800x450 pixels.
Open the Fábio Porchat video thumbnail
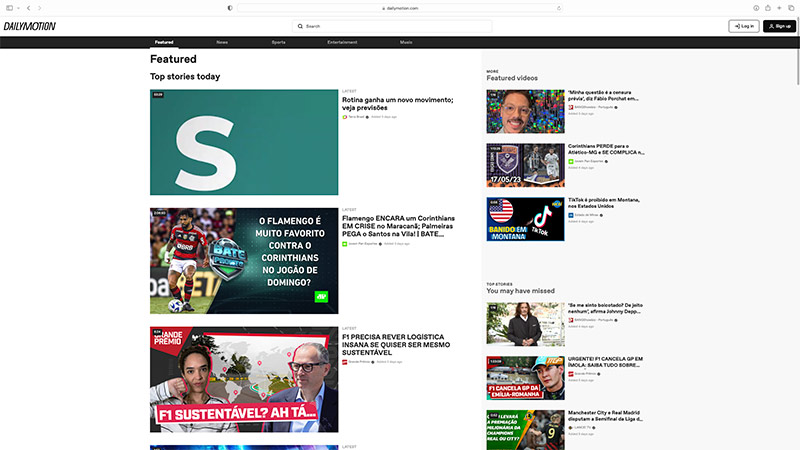526,111
